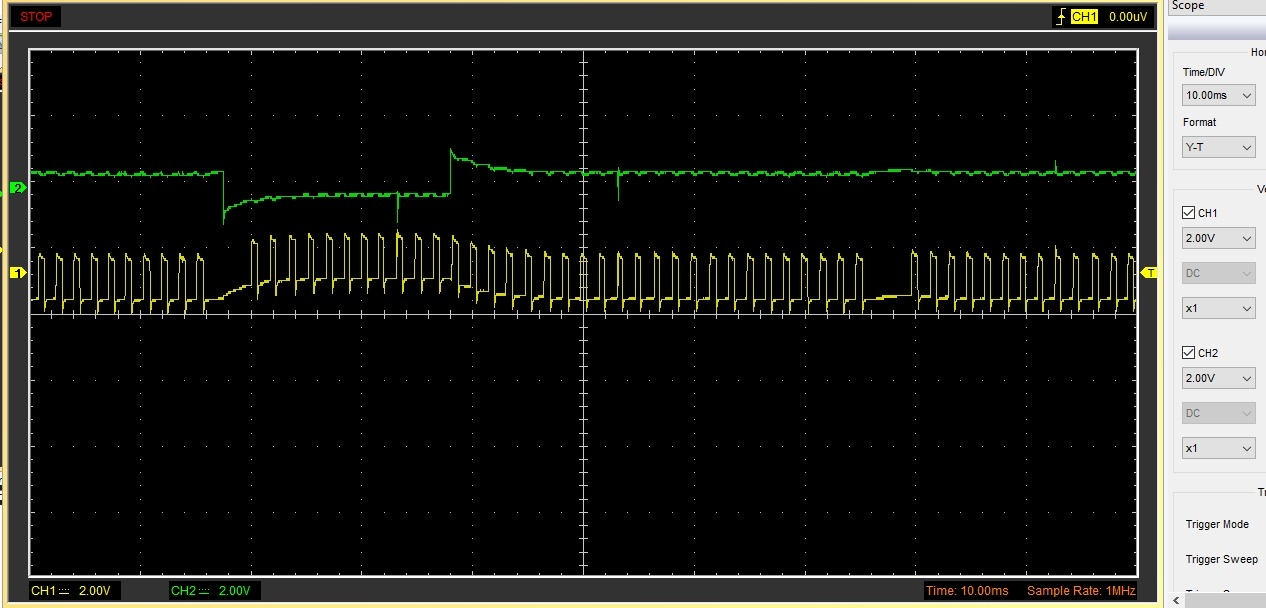Image resolution: width=1266 pixels, height=608 pixels.
Task: Click the Trigger Mode label
Action: (1217, 525)
